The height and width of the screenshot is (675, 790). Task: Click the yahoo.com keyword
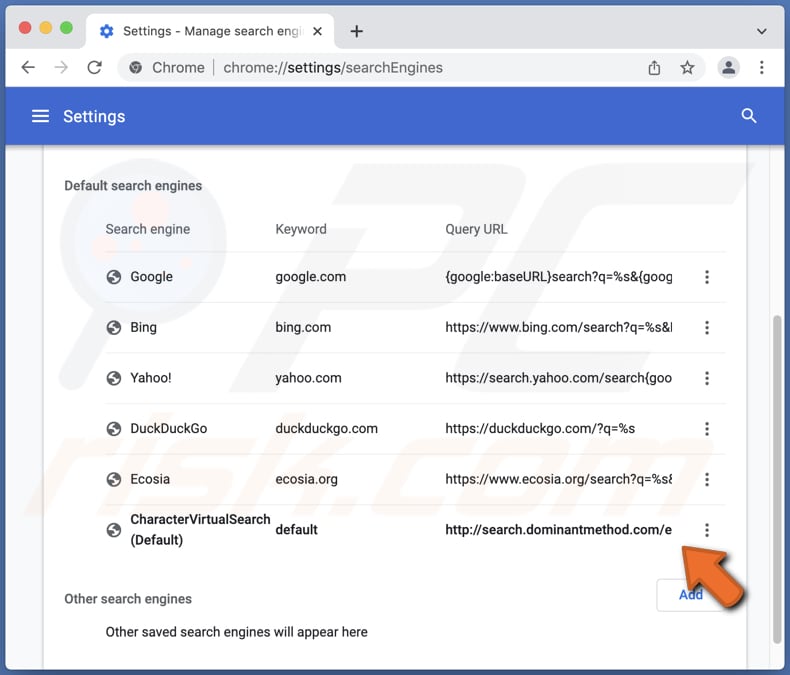pyautogui.click(x=308, y=378)
